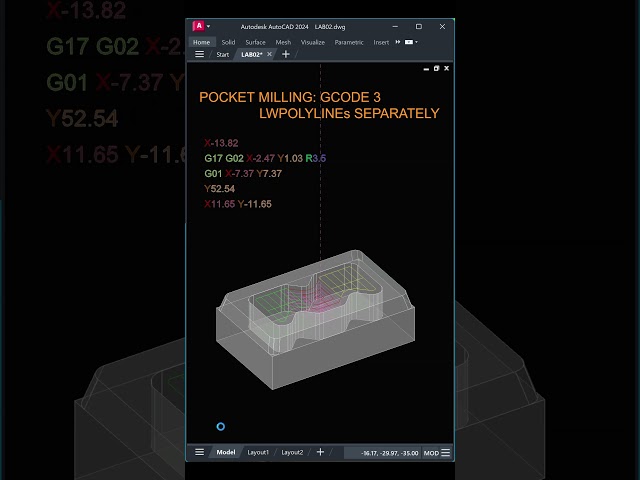Screen dimensions: 640x480
Task: Switch to the Layout1 tab
Action: (x=258, y=452)
